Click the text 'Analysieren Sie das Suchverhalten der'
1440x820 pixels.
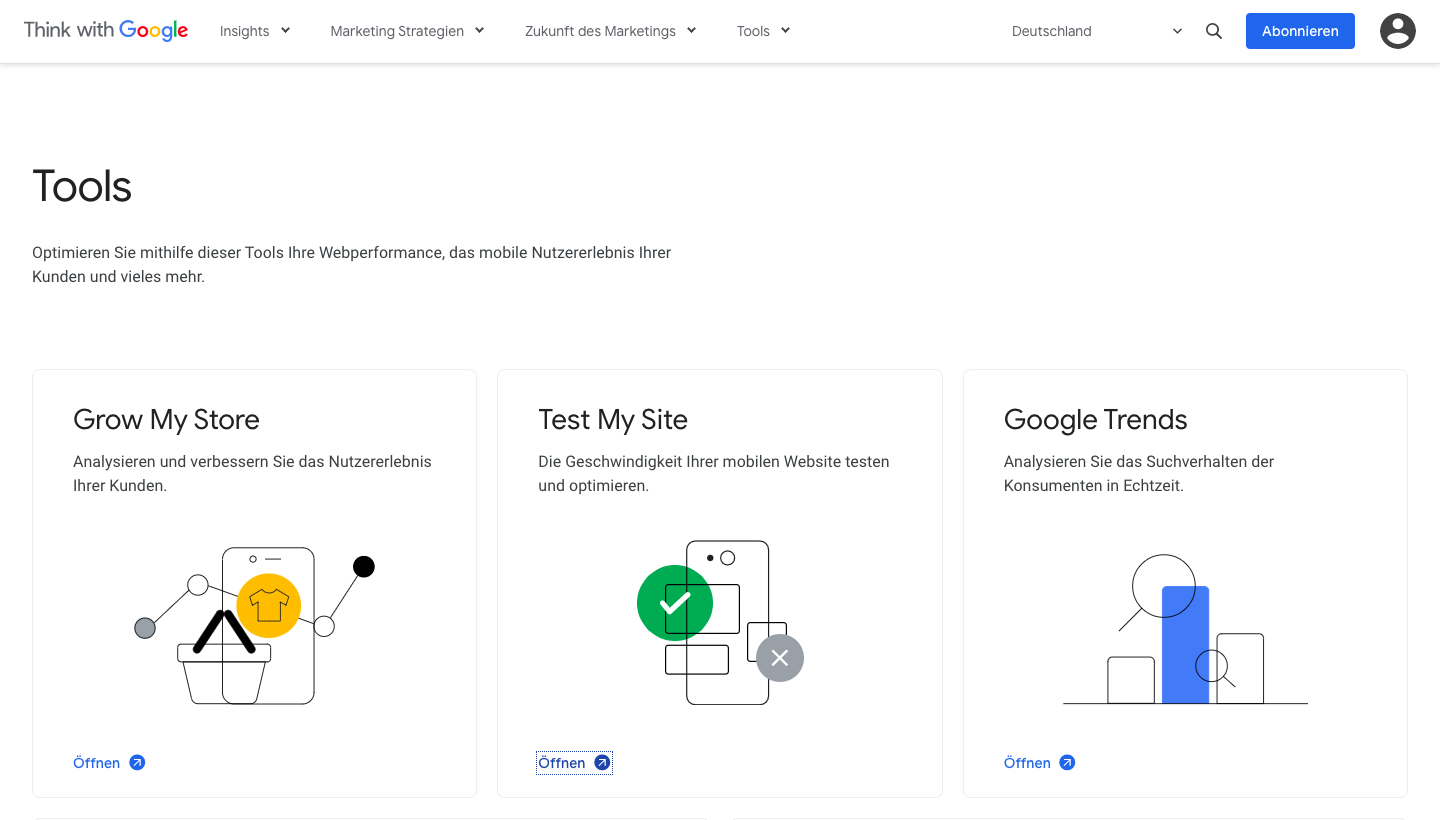(x=1139, y=462)
